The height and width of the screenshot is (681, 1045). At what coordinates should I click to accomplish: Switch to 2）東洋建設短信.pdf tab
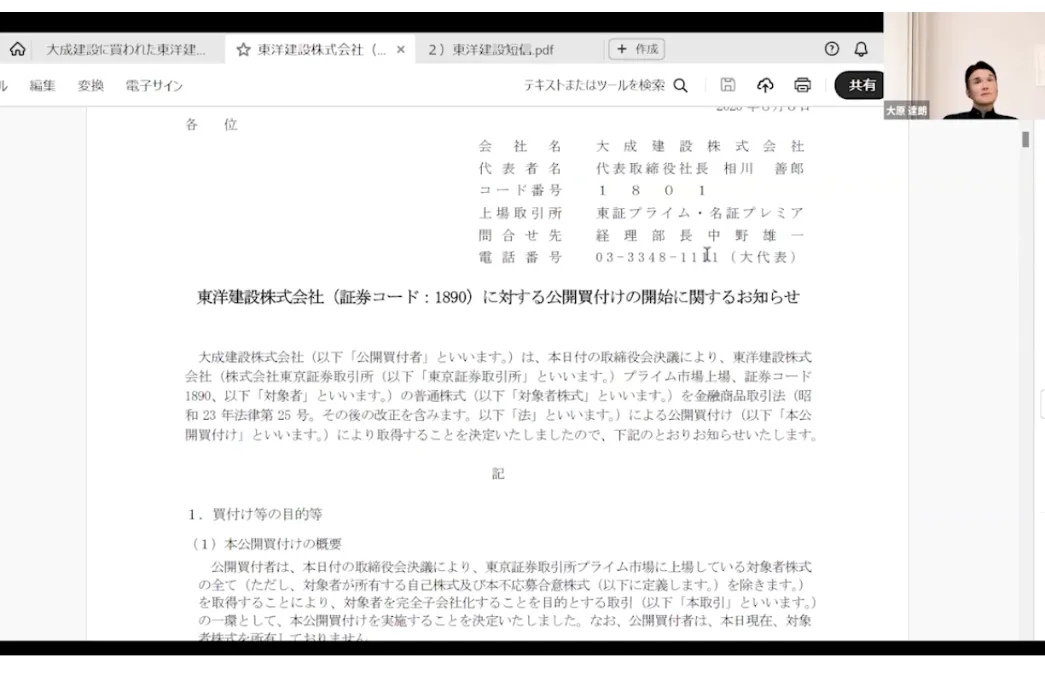click(490, 49)
